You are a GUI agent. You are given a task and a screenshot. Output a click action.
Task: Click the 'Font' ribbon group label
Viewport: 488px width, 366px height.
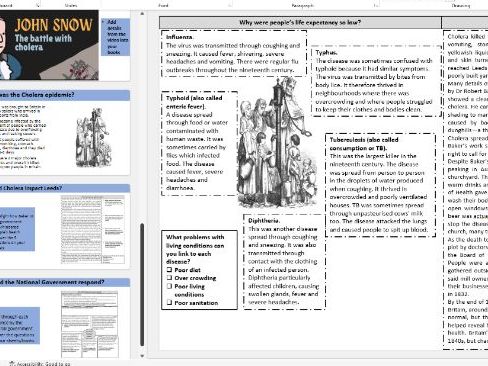point(163,5)
